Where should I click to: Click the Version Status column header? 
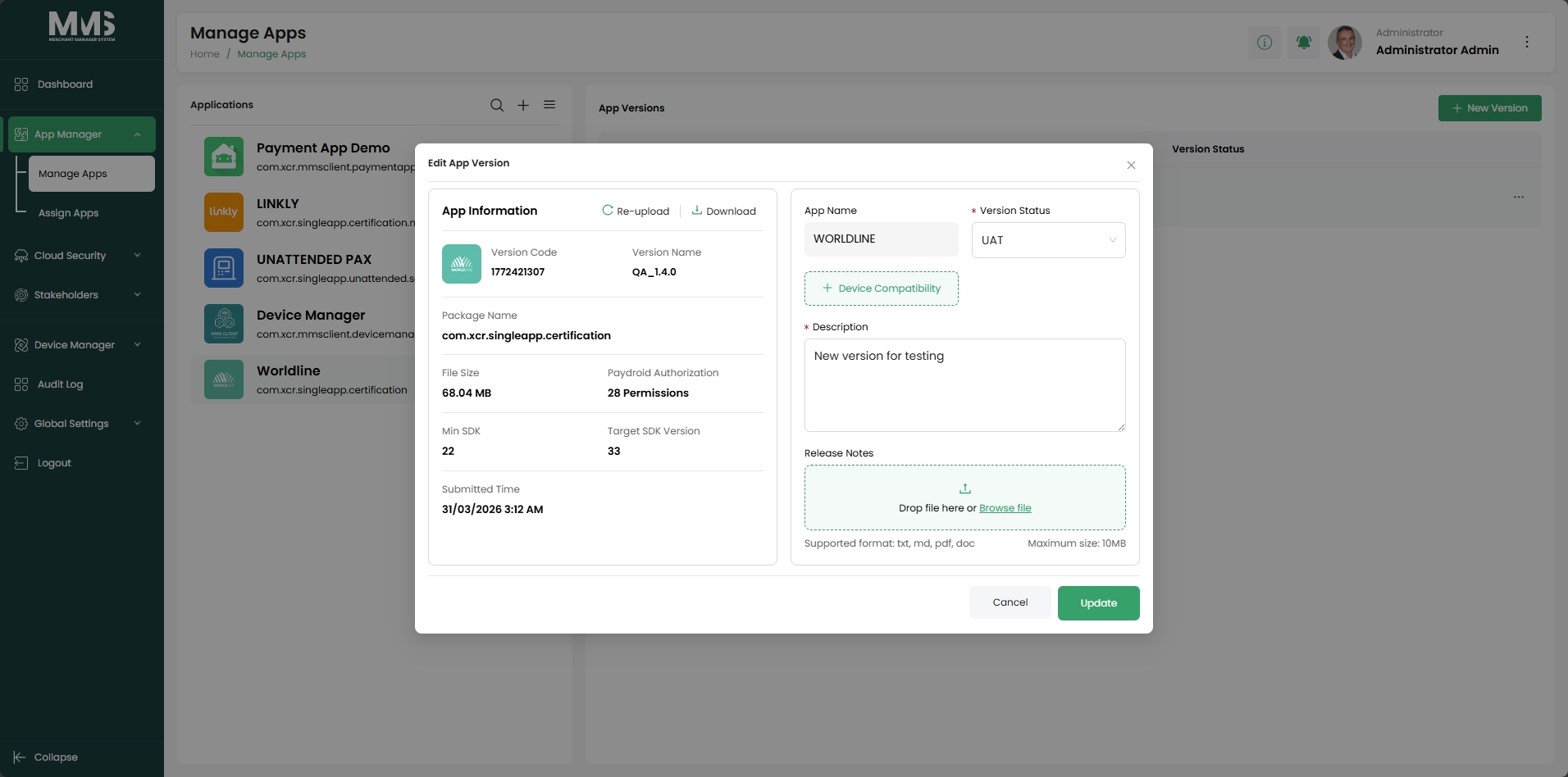[1208, 149]
